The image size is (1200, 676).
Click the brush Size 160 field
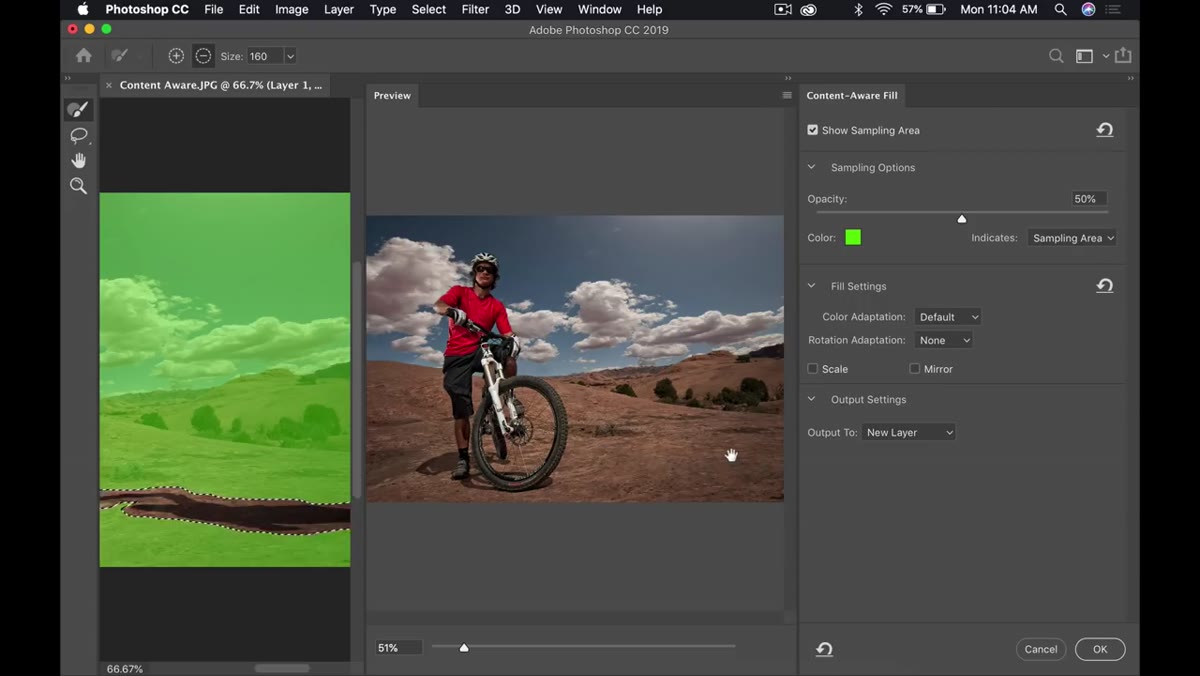(x=265, y=56)
